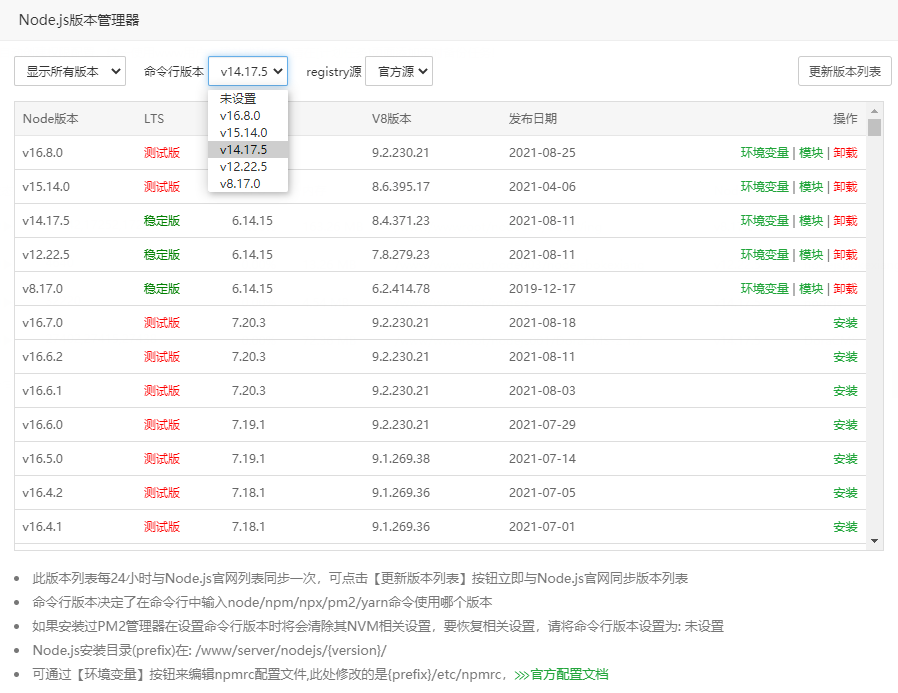898x693 pixels.
Task: Click the table vertical scrollbar thumb
Action: click(x=875, y=127)
